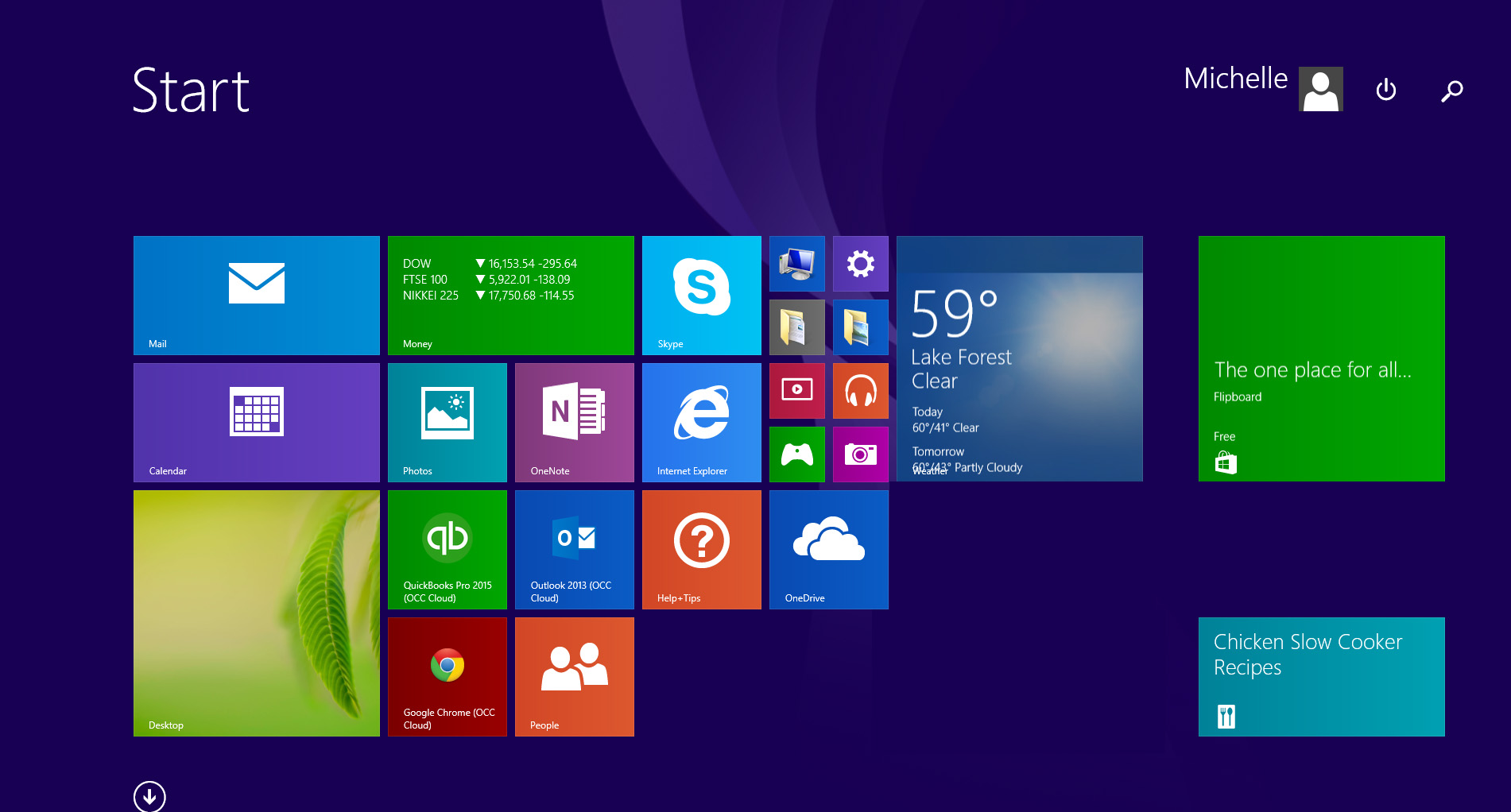Open the Weather tile for Lake Forest
Viewport: 1511px width, 812px height.
tap(1019, 358)
